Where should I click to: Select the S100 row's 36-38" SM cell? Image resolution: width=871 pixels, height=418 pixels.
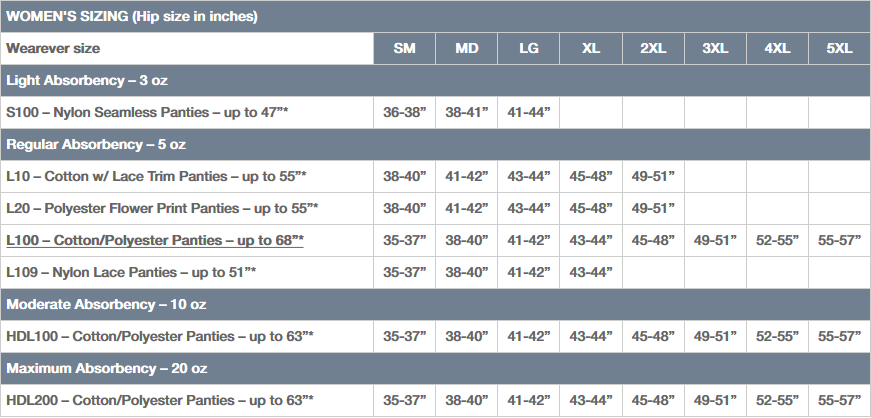tap(405, 113)
